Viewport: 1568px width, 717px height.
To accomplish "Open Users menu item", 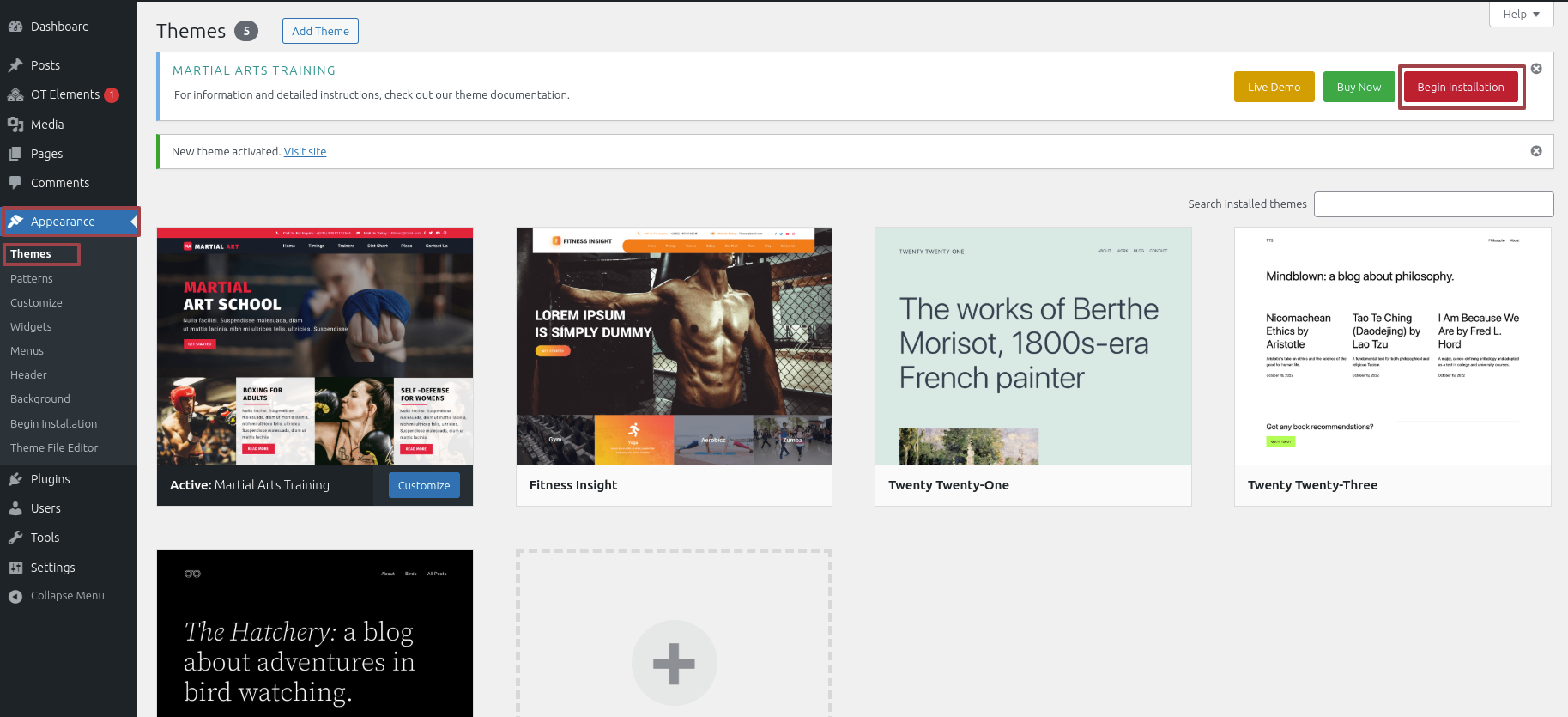I will pyautogui.click(x=69, y=508).
